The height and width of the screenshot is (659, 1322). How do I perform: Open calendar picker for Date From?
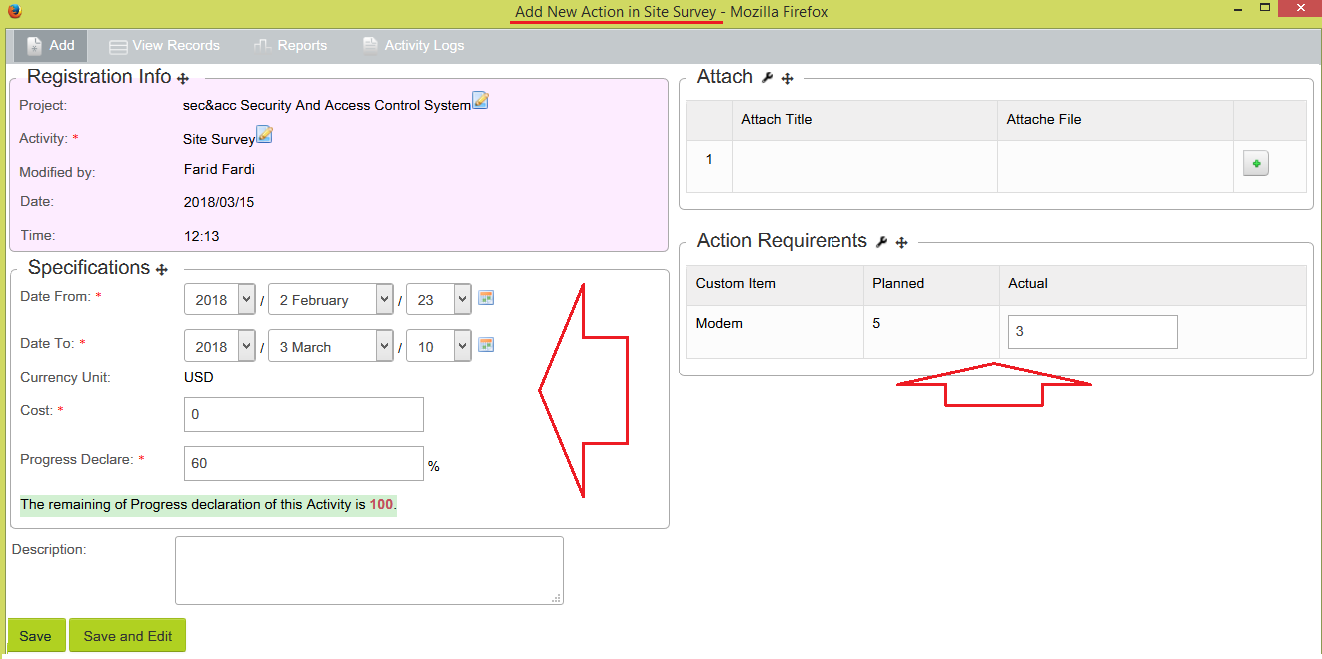486,297
